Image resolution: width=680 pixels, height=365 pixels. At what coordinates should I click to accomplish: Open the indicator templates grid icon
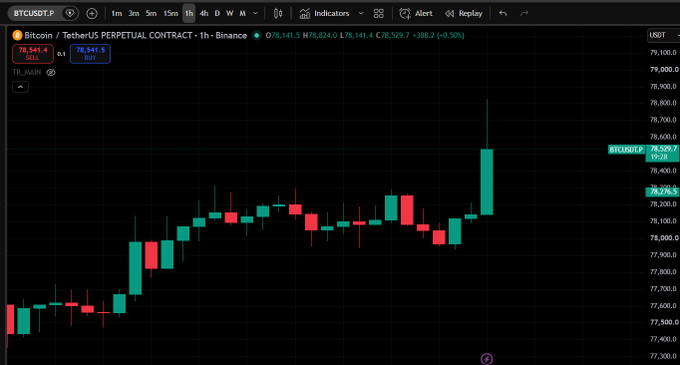click(379, 13)
